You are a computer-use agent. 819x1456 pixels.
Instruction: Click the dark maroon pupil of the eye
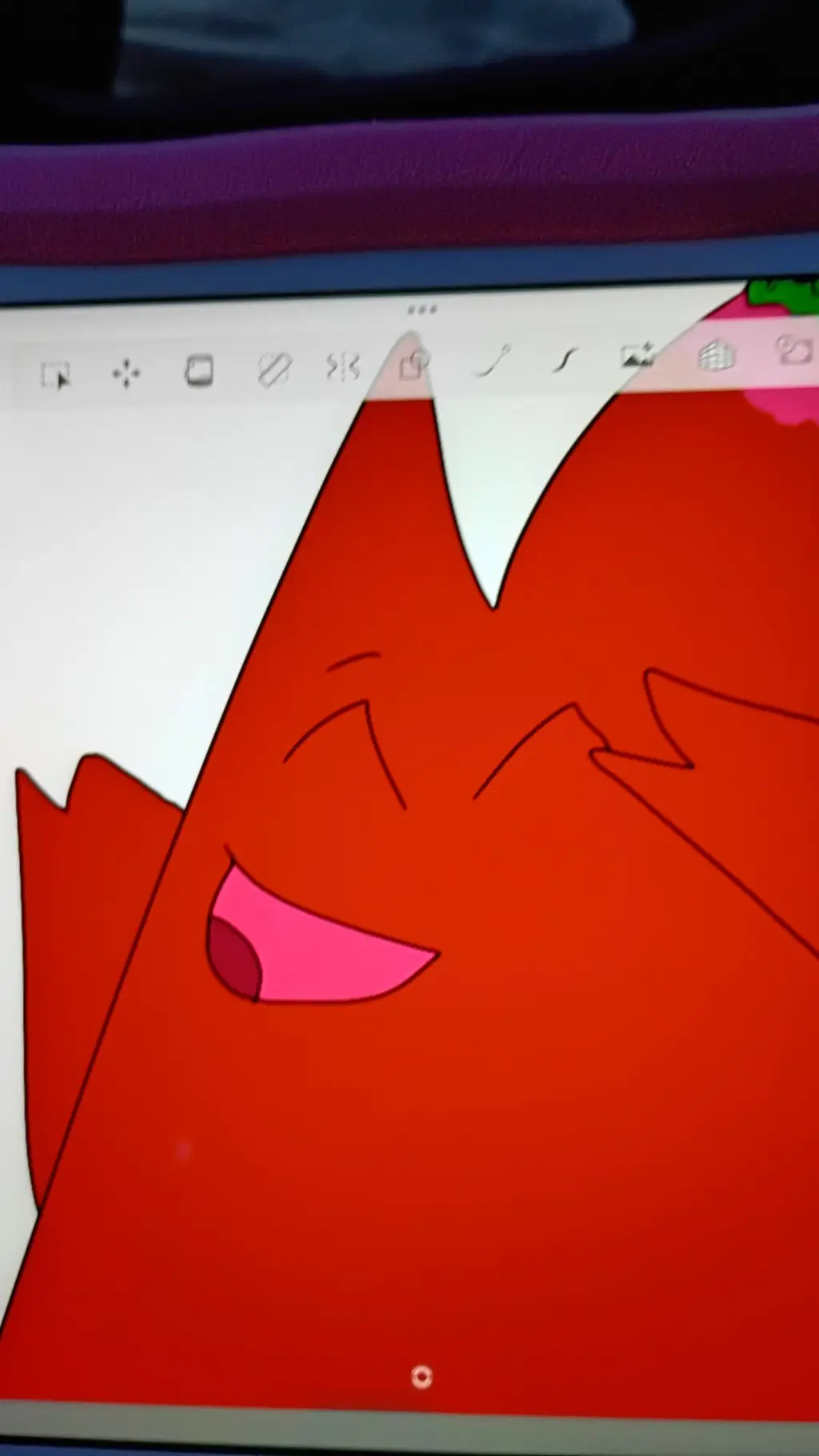click(233, 958)
